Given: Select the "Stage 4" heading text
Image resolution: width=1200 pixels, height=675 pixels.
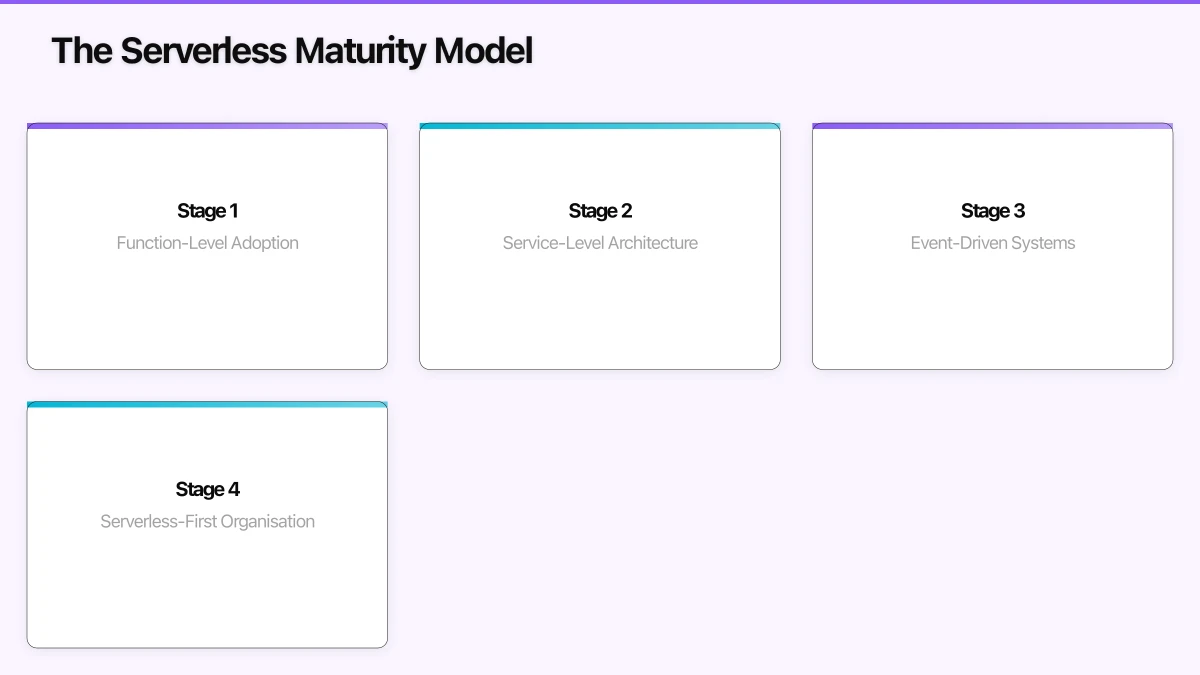Looking at the screenshot, I should point(207,489).
